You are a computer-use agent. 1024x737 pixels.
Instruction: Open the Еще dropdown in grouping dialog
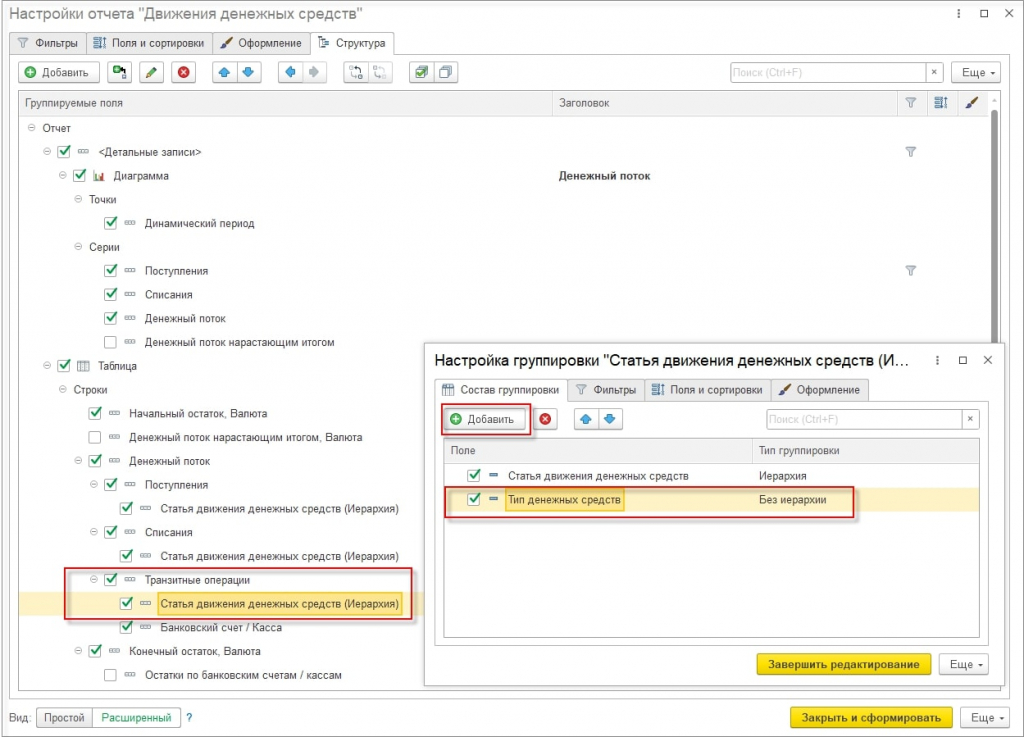(x=964, y=665)
